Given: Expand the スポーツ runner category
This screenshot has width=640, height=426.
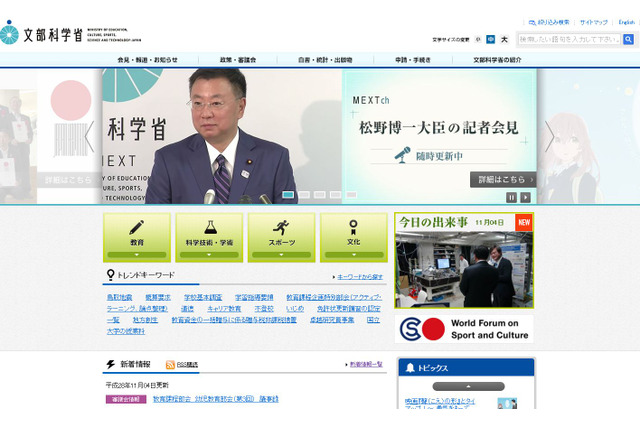Looking at the screenshot, I should (281, 237).
